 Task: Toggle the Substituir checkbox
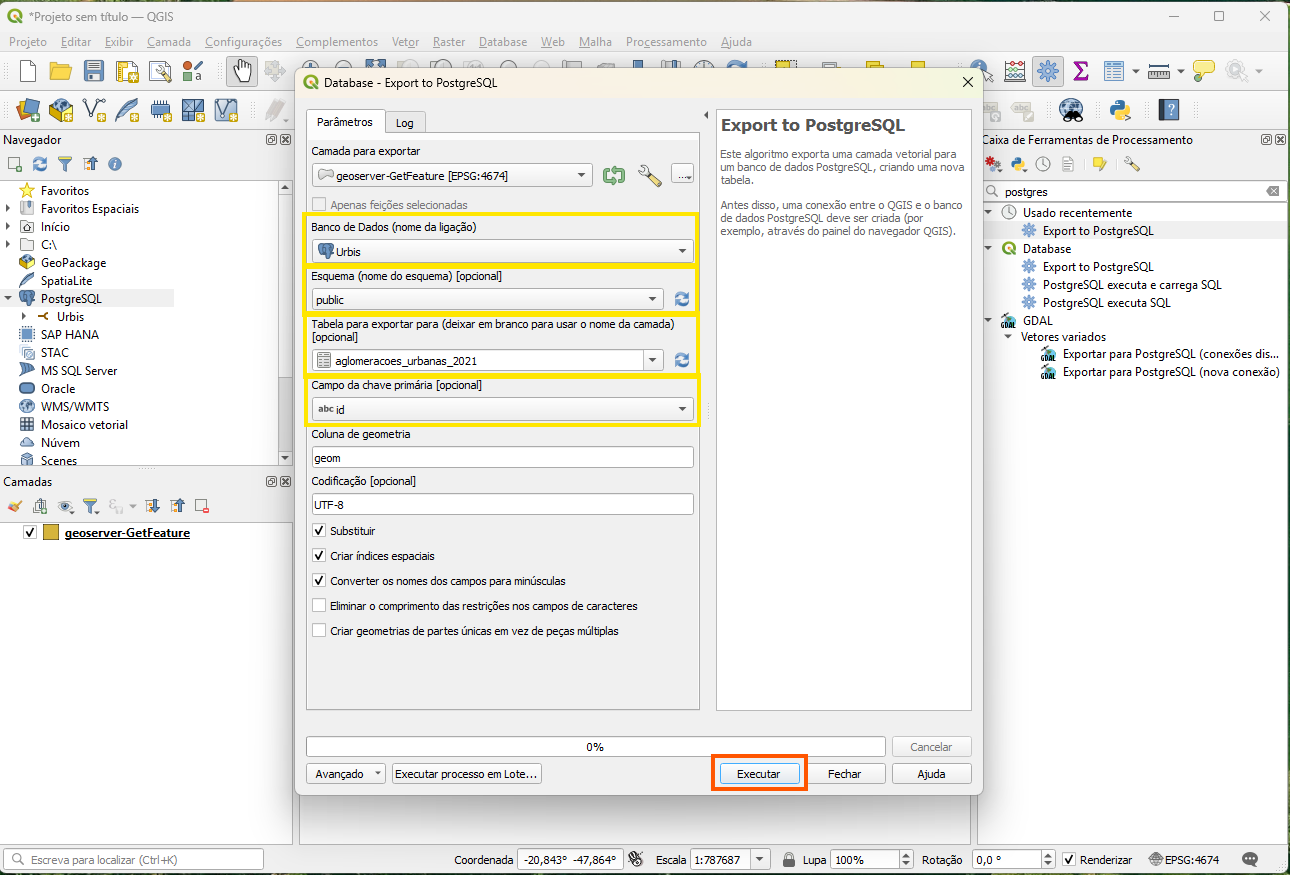pos(319,531)
